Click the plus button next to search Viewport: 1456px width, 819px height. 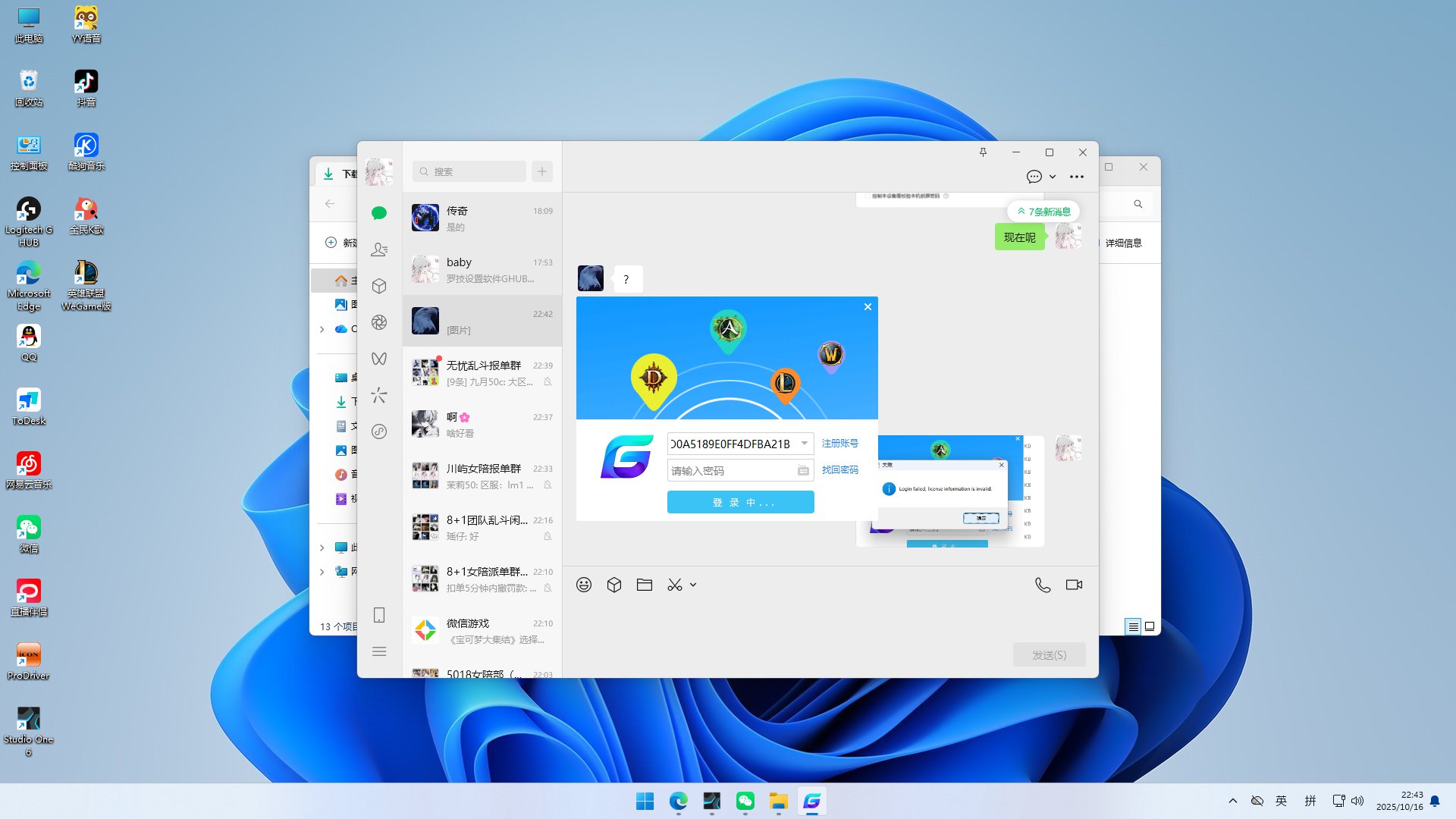542,171
